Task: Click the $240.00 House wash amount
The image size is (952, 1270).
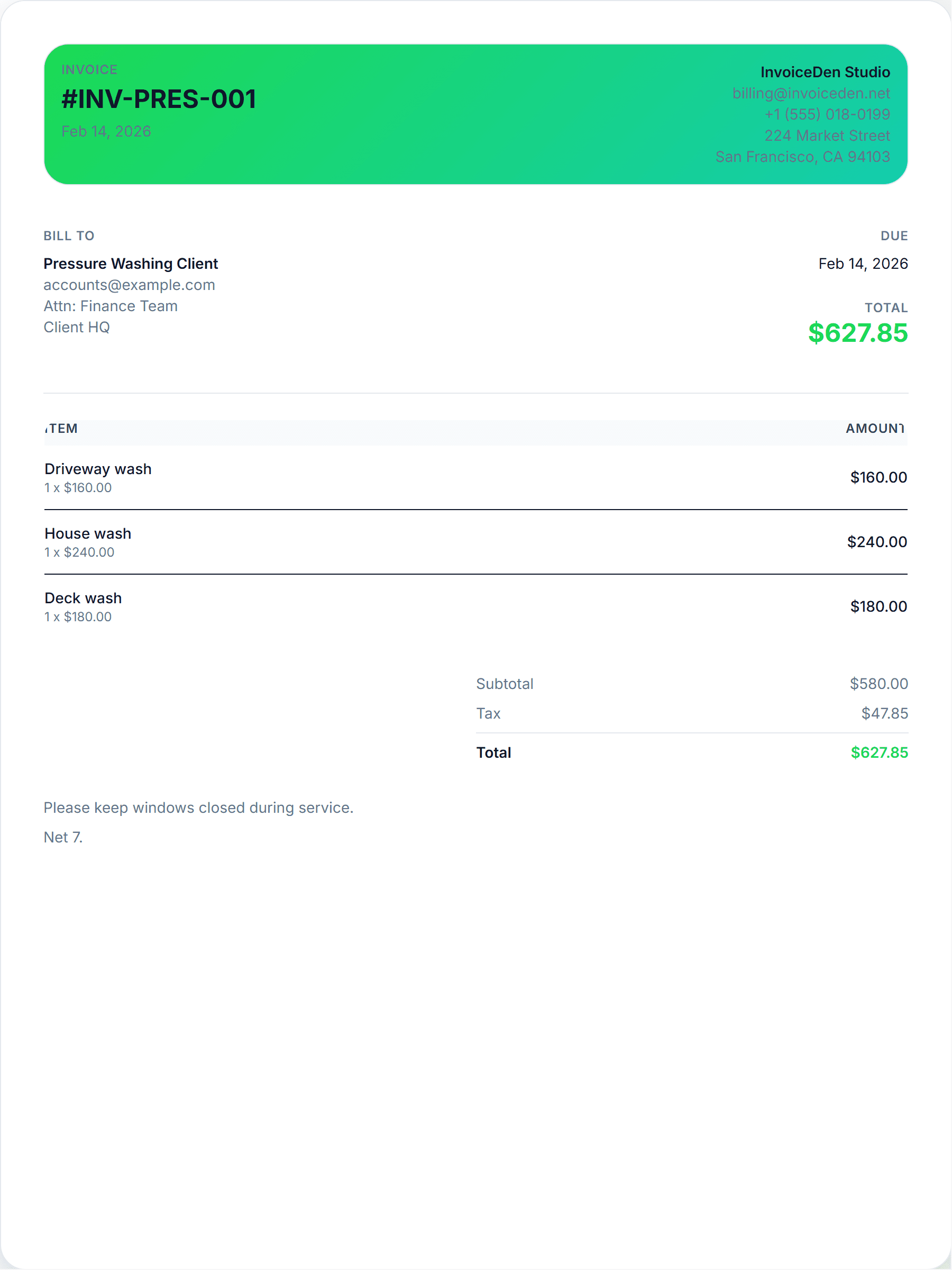Action: 876,542
